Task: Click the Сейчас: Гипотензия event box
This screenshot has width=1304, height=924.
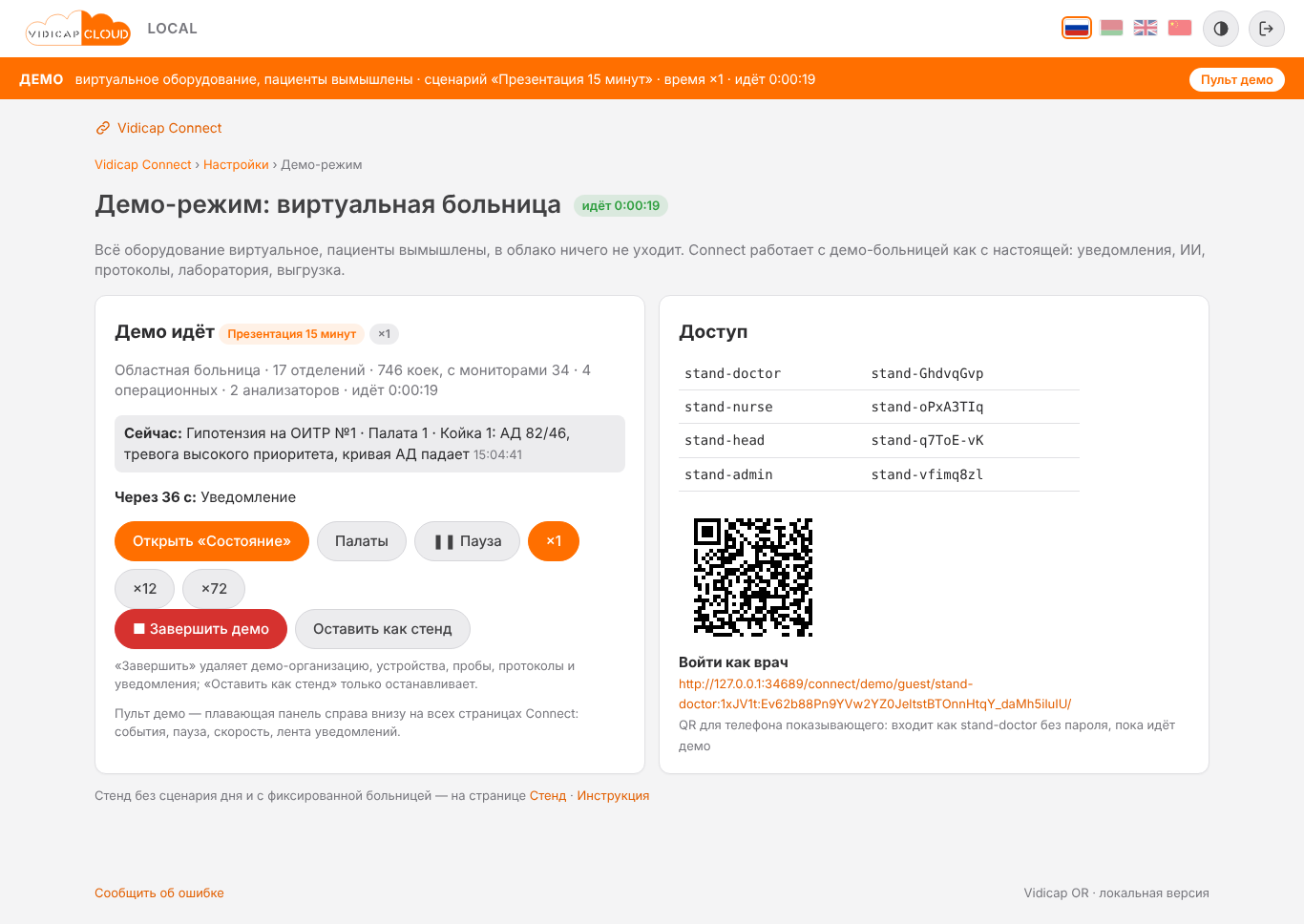Action: (x=369, y=444)
